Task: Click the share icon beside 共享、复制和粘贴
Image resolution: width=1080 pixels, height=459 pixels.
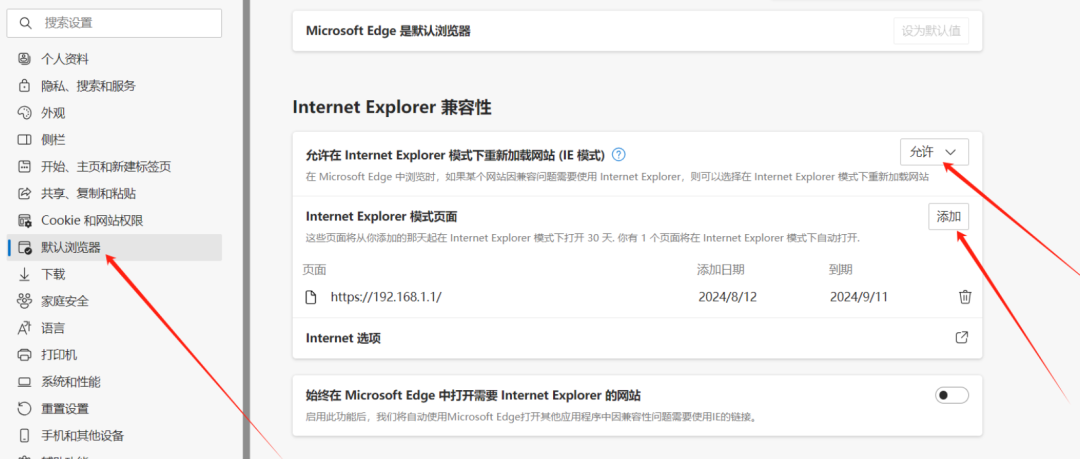Action: 25,194
